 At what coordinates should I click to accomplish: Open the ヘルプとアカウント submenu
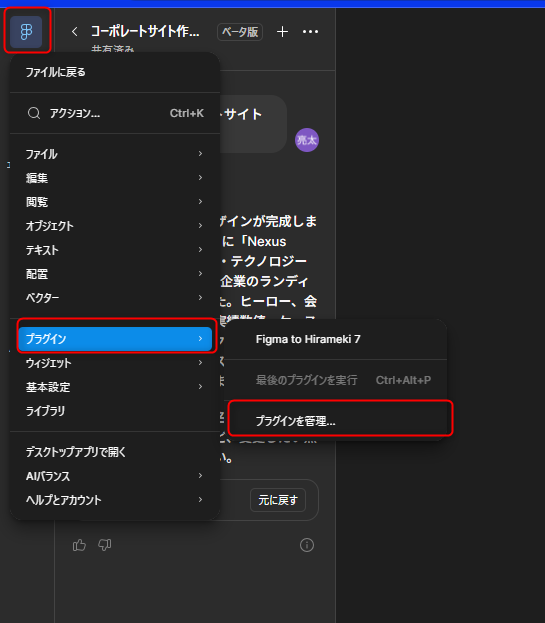point(115,500)
